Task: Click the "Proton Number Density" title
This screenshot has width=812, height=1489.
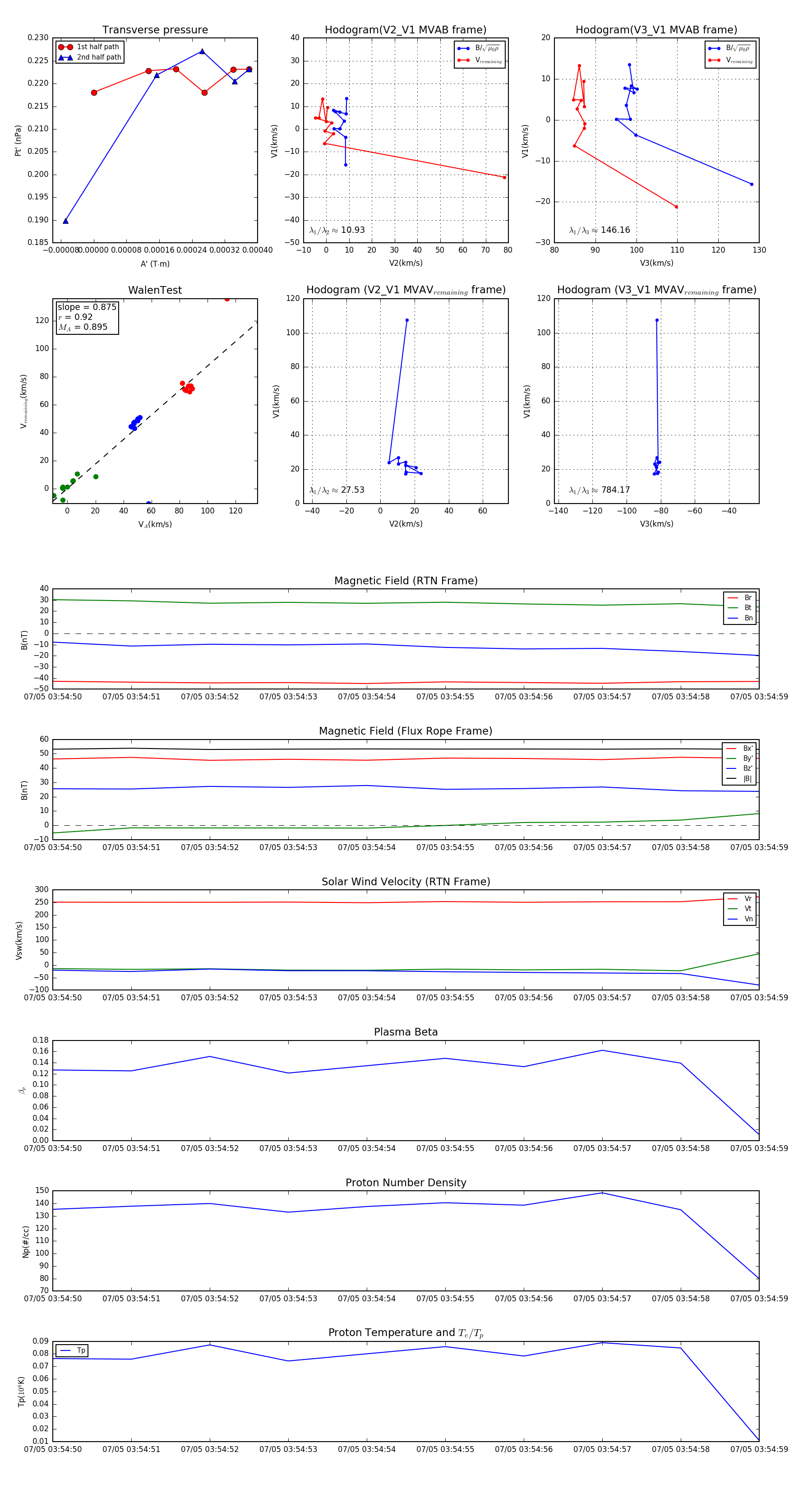Action: 406,1183
